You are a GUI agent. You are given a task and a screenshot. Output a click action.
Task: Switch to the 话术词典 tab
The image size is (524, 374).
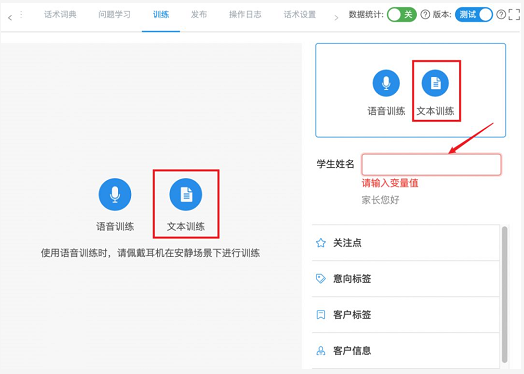coord(60,14)
